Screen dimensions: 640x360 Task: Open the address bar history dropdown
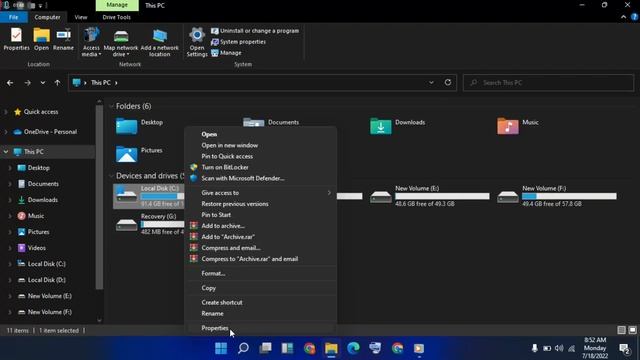(431, 82)
